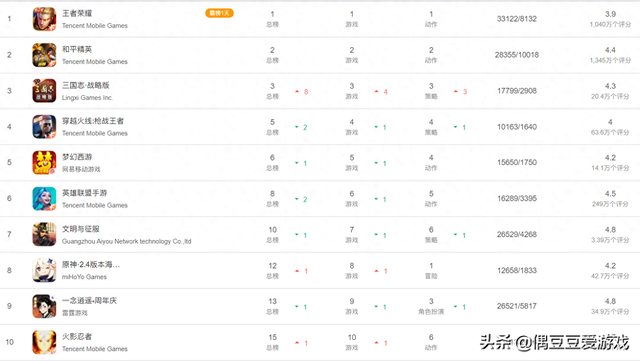640x361 pixels.
Task: Select the 文明与征服 app icon
Action: pyautogui.click(x=44, y=234)
